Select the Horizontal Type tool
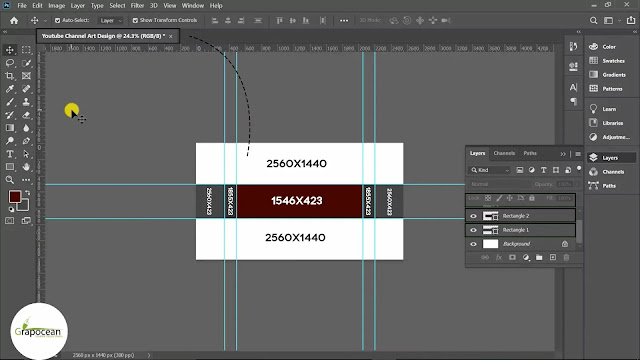The image size is (640, 360). pos(10,154)
